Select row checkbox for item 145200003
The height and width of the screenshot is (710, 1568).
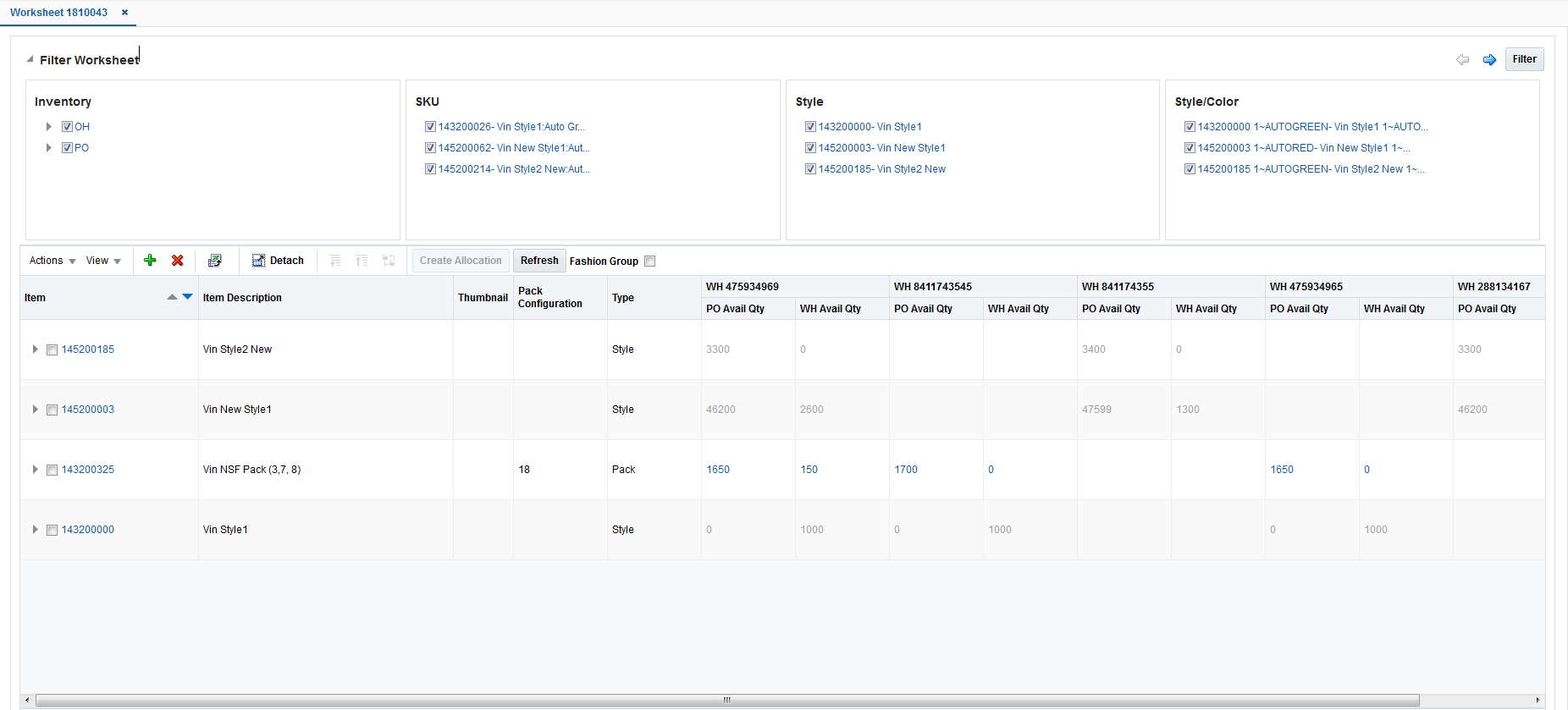tap(52, 410)
